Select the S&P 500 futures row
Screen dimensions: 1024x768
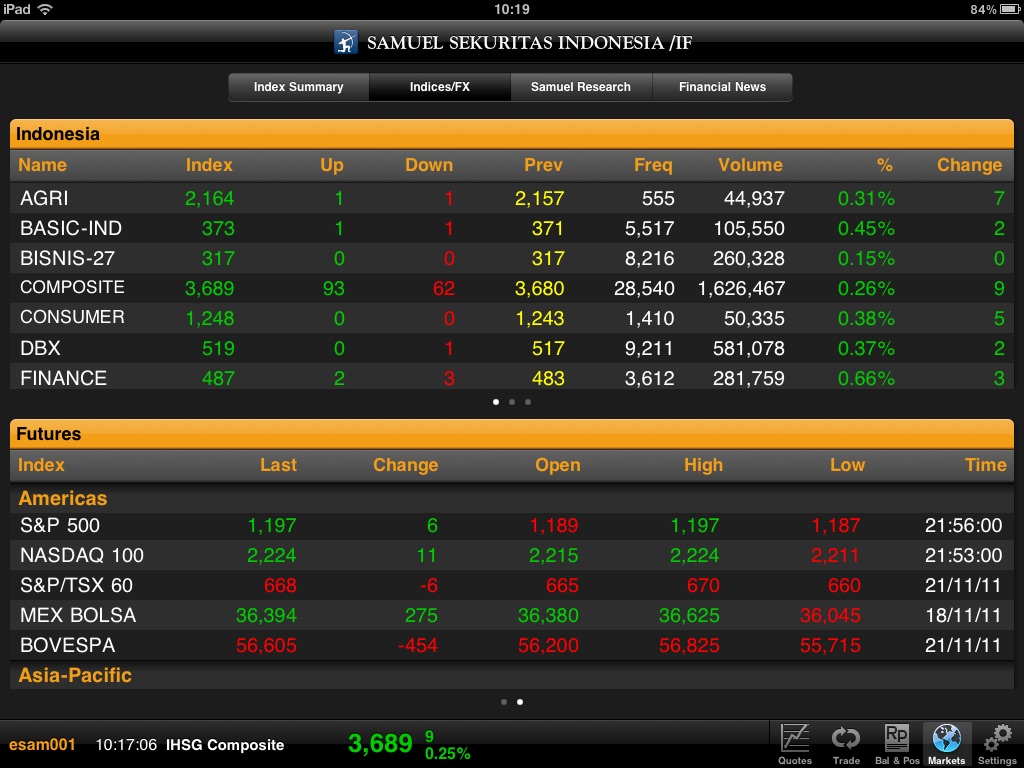click(x=511, y=525)
